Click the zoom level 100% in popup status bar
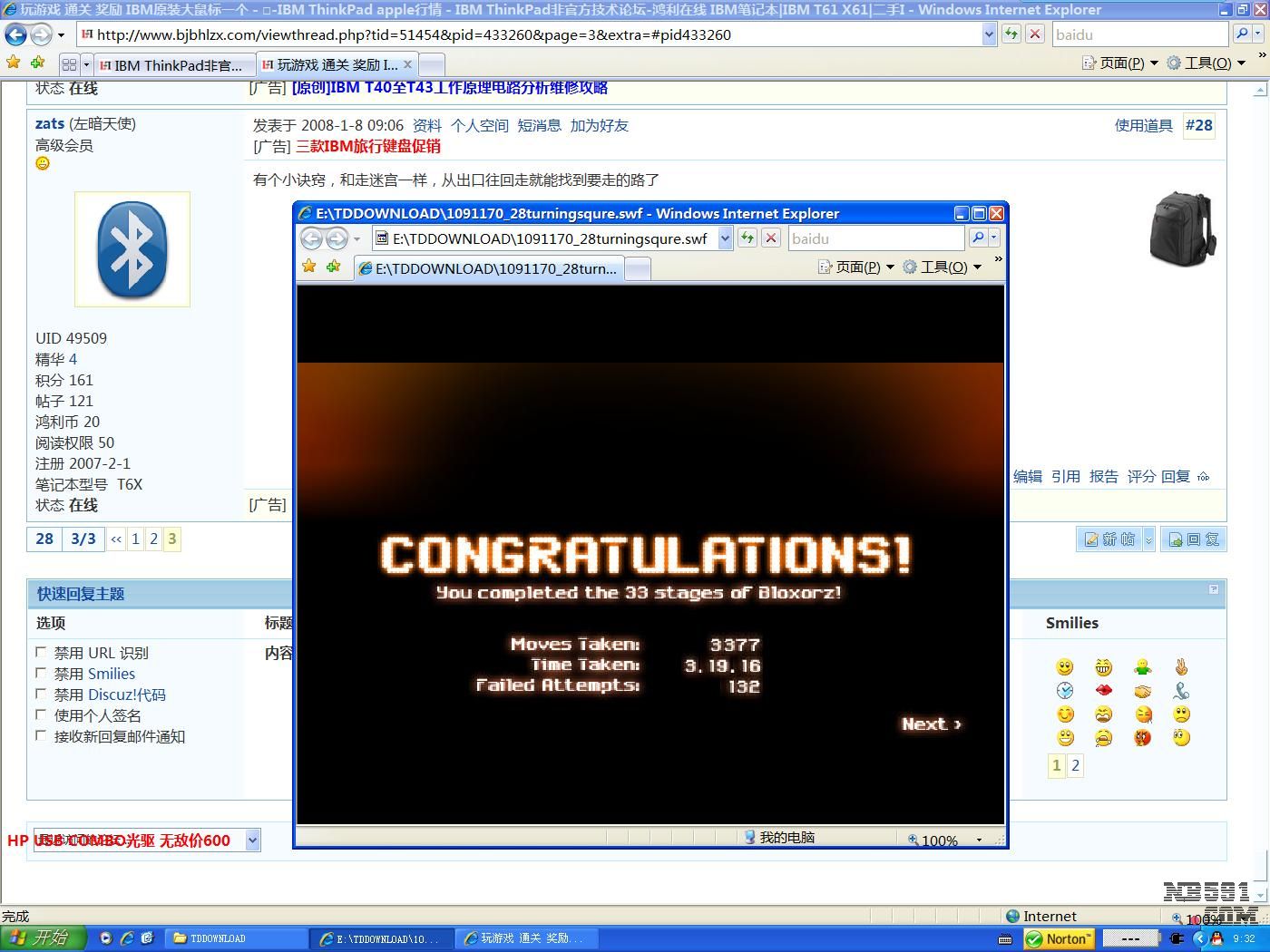 [x=943, y=840]
